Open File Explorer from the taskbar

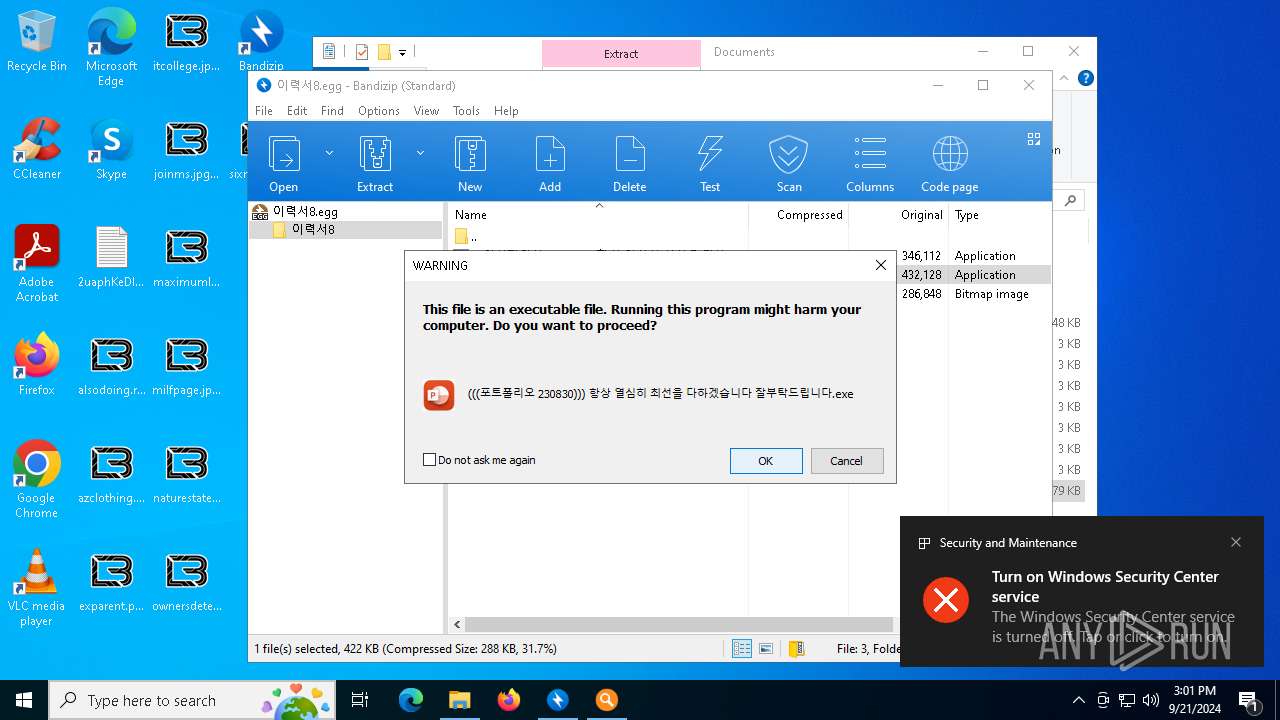[x=459, y=700]
